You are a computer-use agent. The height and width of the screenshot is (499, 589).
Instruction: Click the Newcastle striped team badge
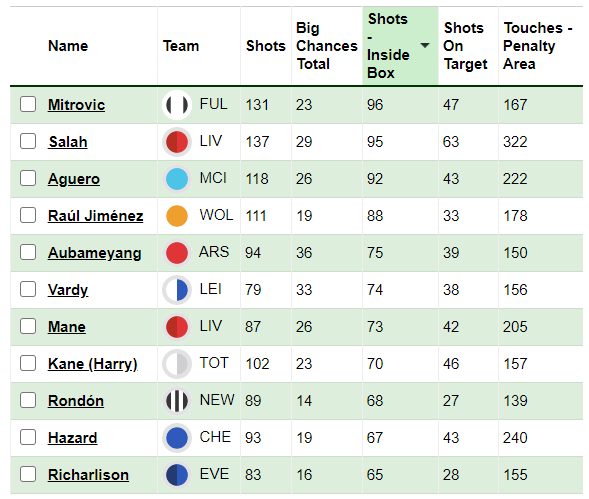tap(177, 401)
